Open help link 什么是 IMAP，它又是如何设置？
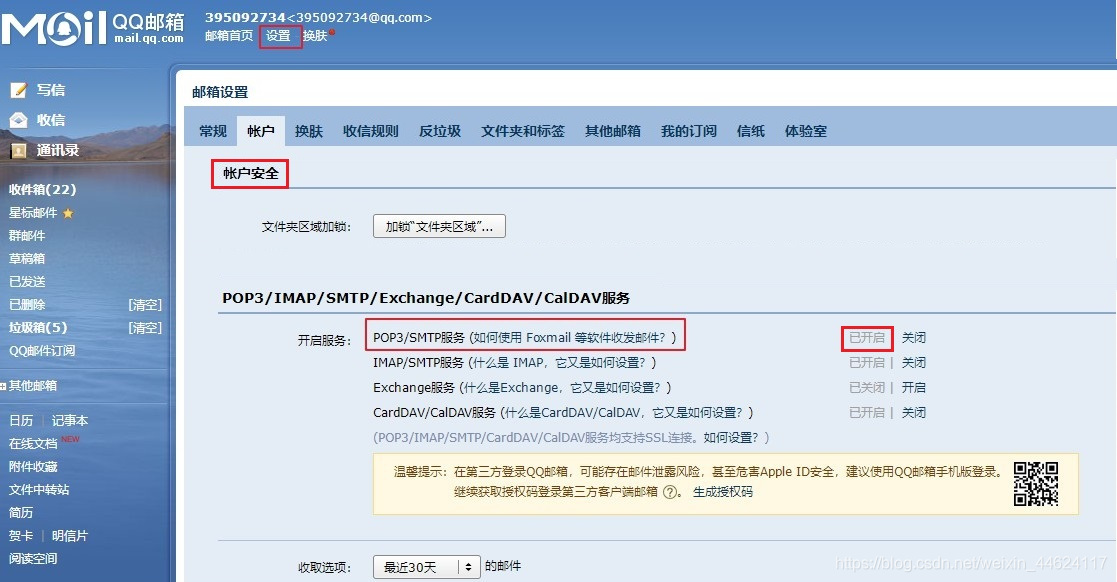The image size is (1117, 582). (x=561, y=363)
